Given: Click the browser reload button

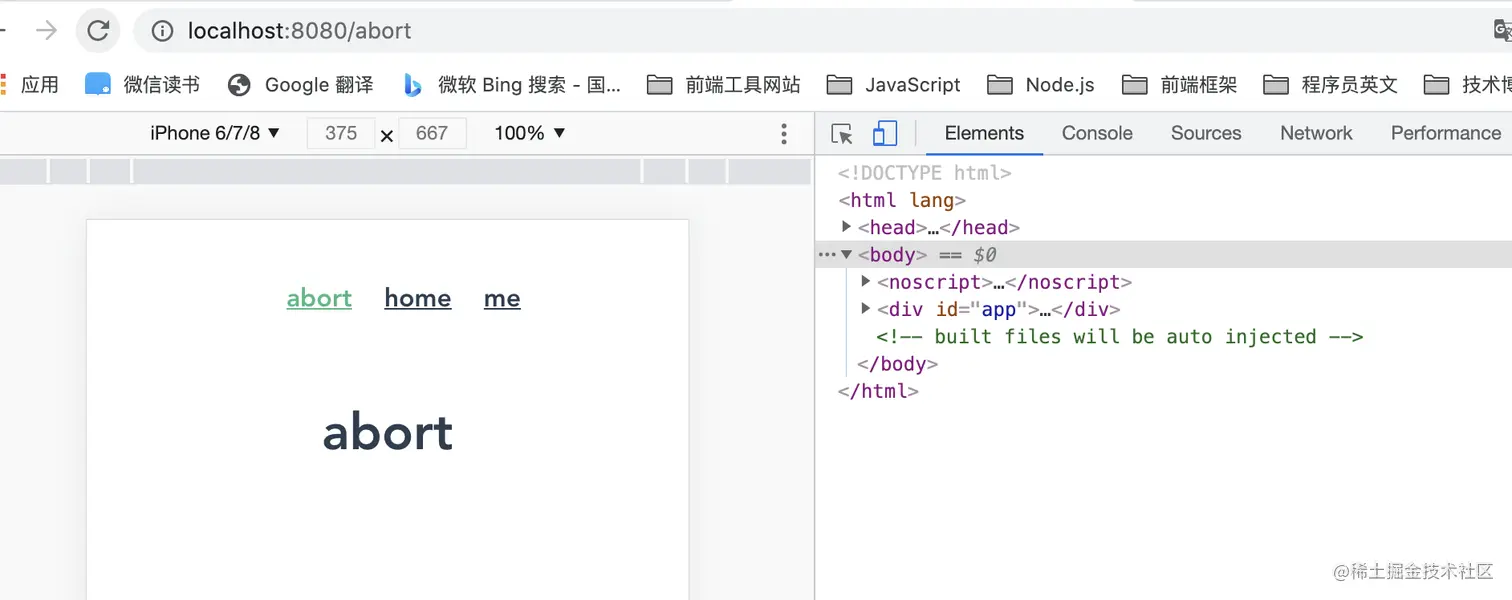Looking at the screenshot, I should [98, 31].
